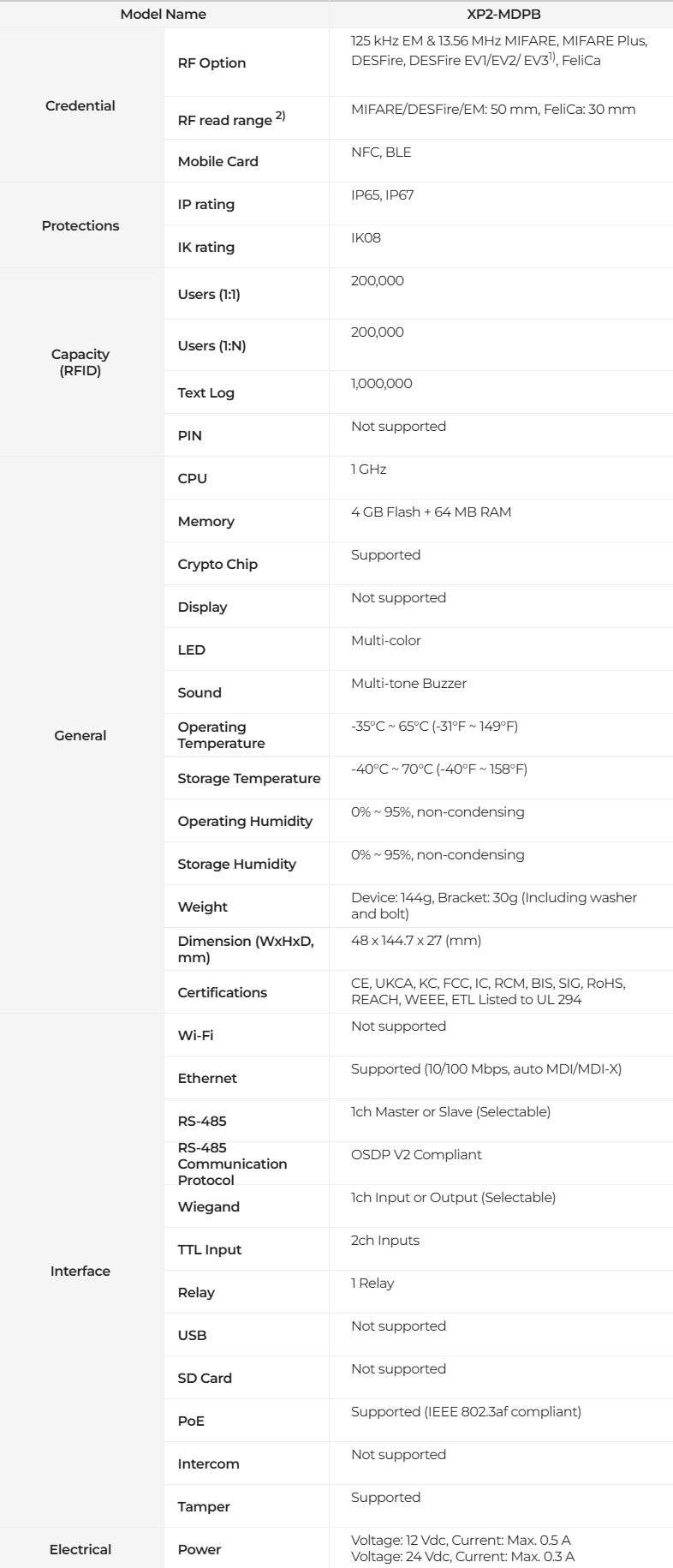Select the Multi-tone Buzzer sound value

point(408,684)
